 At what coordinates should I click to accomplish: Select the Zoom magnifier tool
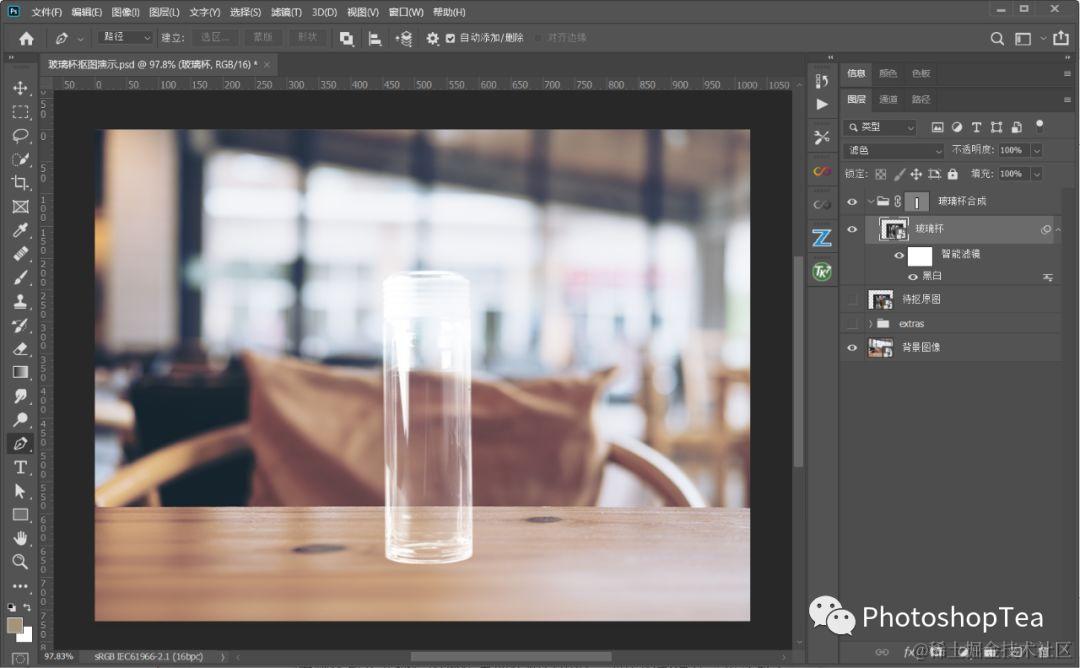[20, 561]
